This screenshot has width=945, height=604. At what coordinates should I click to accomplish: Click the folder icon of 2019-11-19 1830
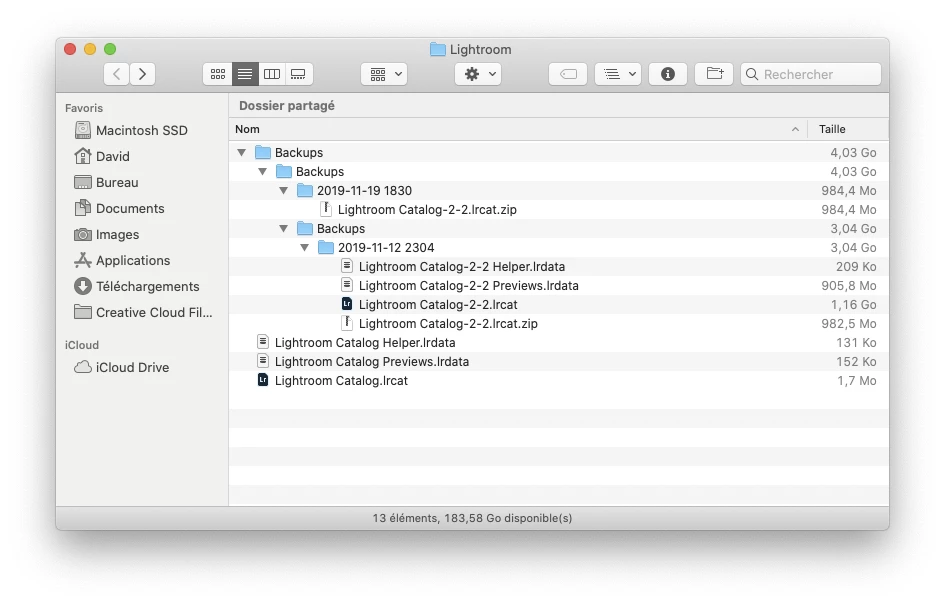point(305,190)
